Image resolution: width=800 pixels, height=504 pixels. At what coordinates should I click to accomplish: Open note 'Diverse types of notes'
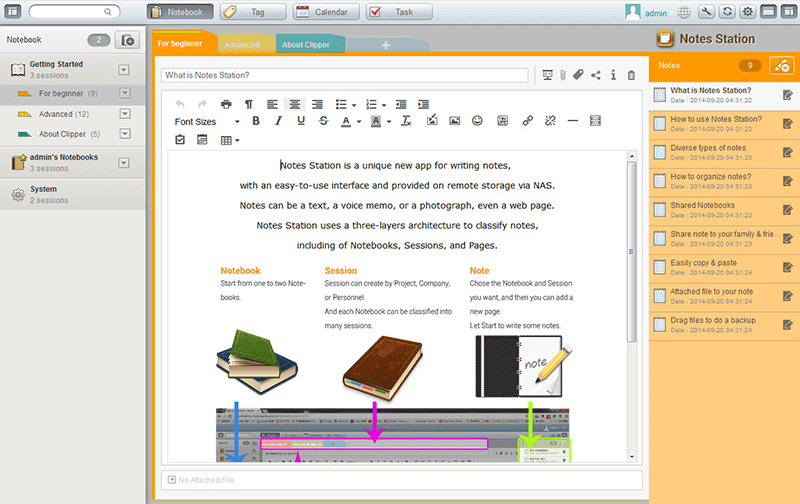pos(724,152)
